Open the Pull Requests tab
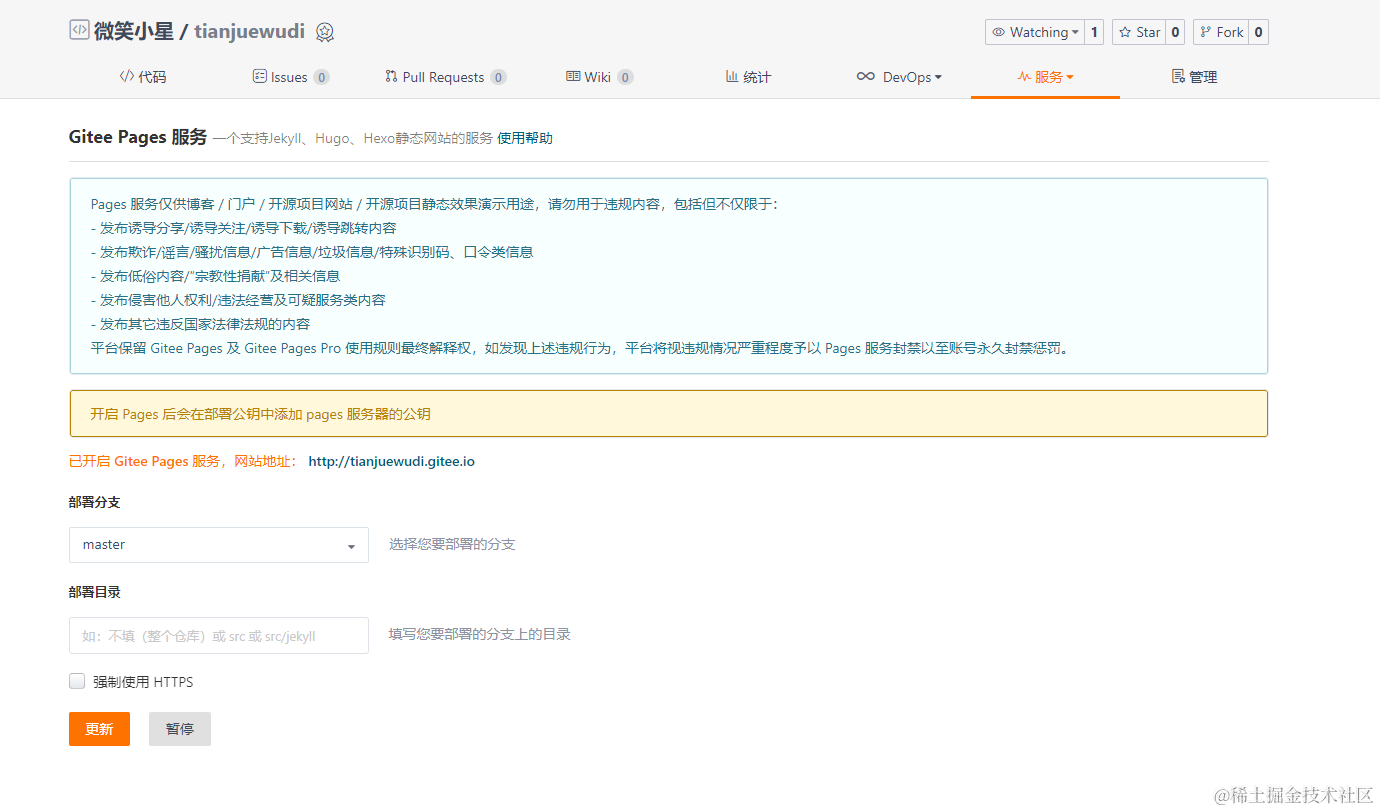This screenshot has width=1380, height=812. [x=445, y=77]
